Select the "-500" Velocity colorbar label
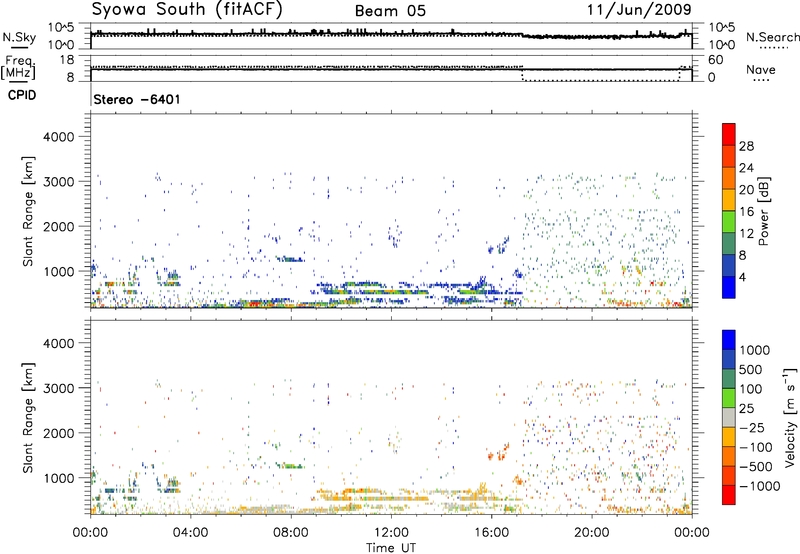800x554 pixels. click(755, 467)
